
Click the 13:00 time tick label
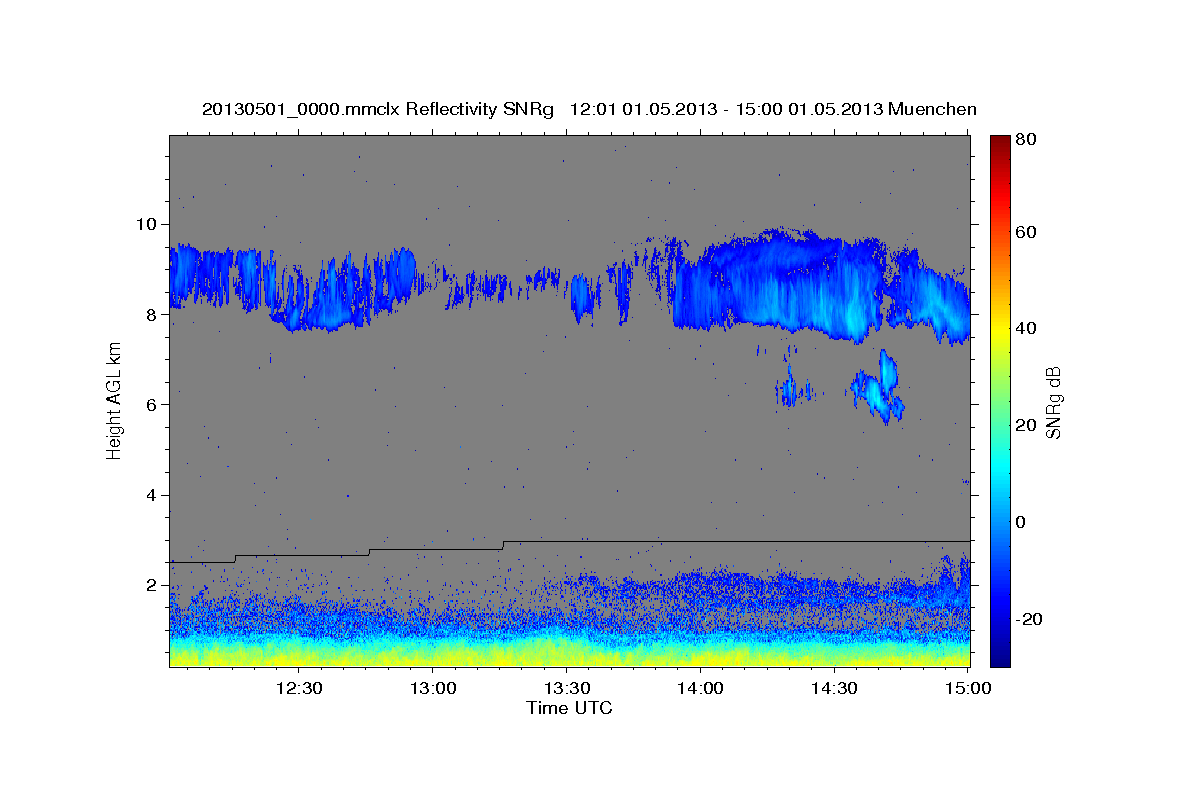(x=432, y=688)
